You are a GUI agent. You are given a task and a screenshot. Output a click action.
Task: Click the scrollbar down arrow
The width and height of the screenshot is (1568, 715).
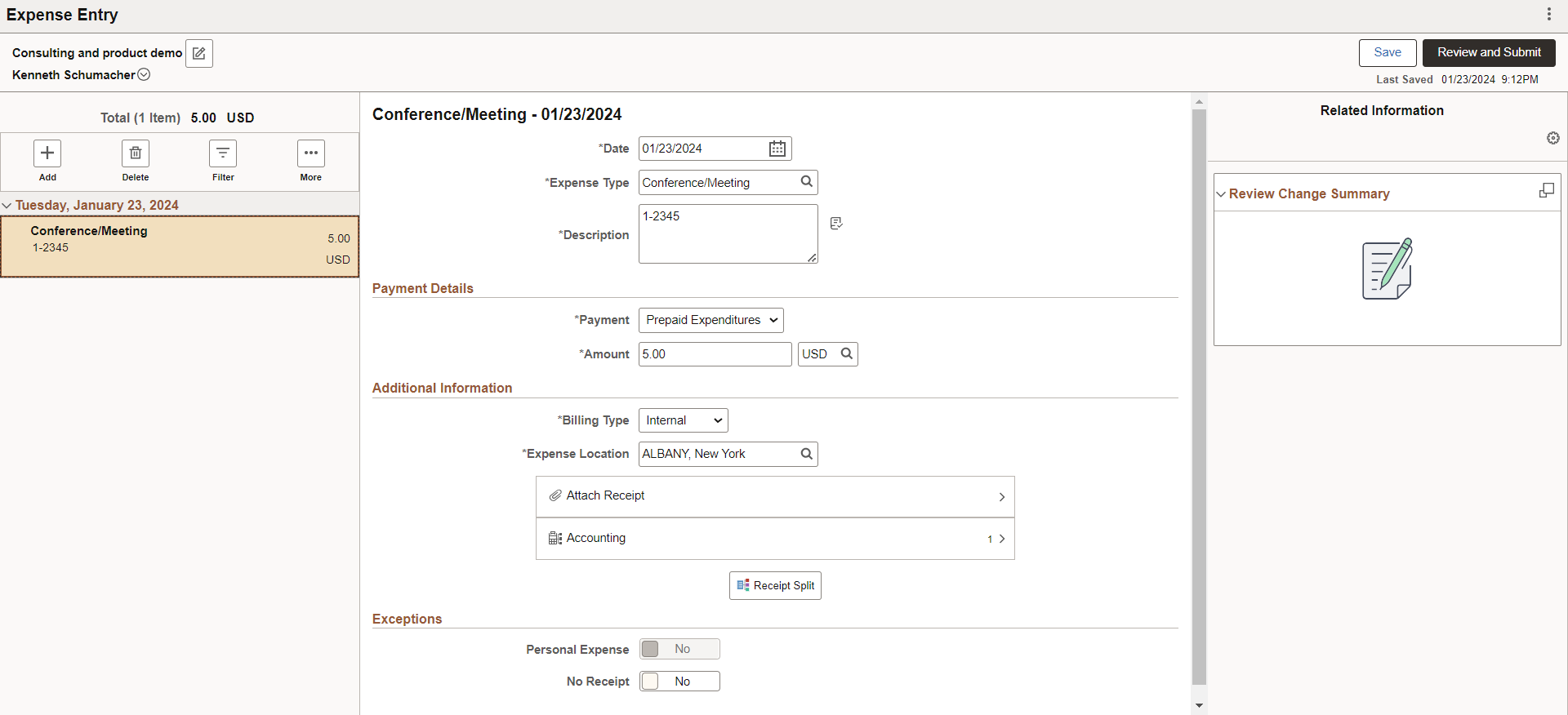1199,705
